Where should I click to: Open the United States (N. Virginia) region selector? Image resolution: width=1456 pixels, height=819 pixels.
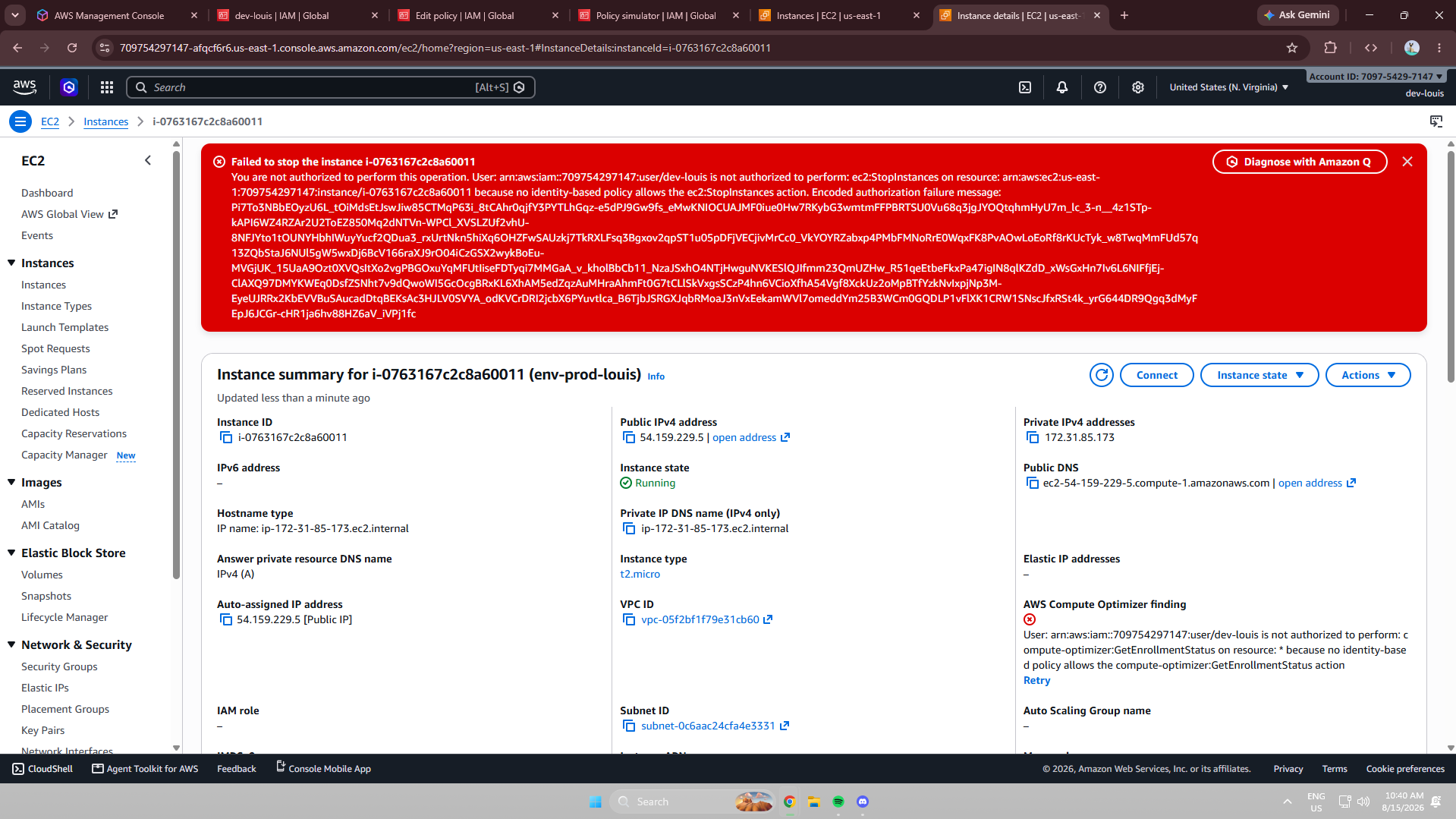pos(1229,87)
